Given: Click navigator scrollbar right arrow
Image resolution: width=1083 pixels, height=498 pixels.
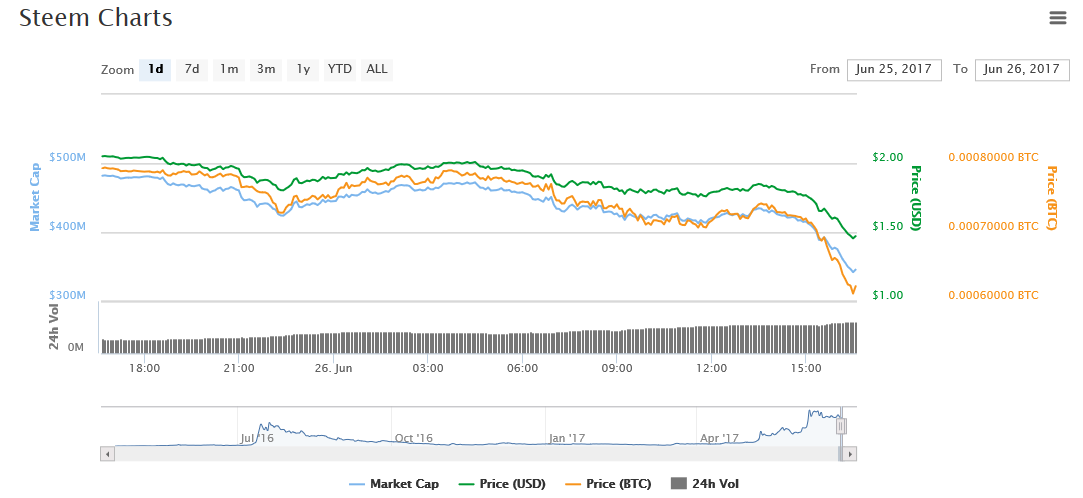Looking at the screenshot, I should tap(850, 454).
